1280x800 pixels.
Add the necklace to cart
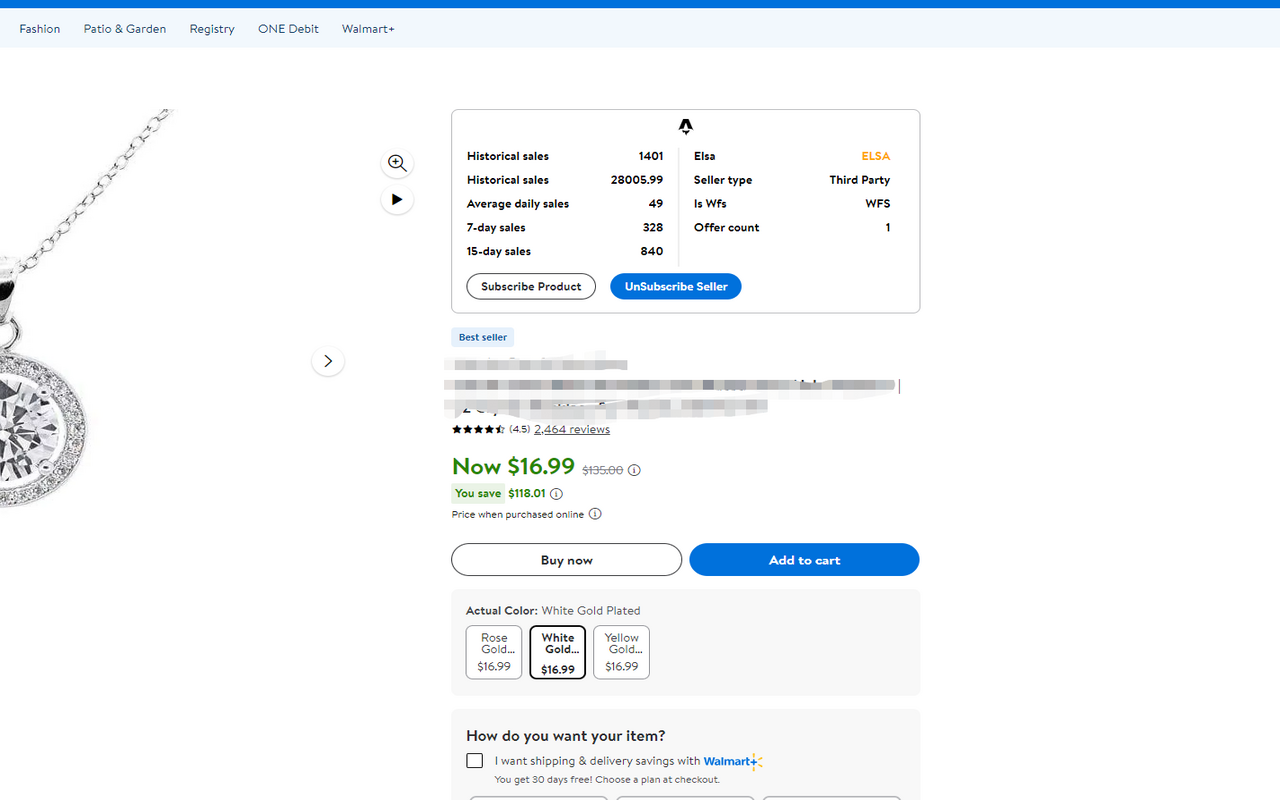(804, 560)
